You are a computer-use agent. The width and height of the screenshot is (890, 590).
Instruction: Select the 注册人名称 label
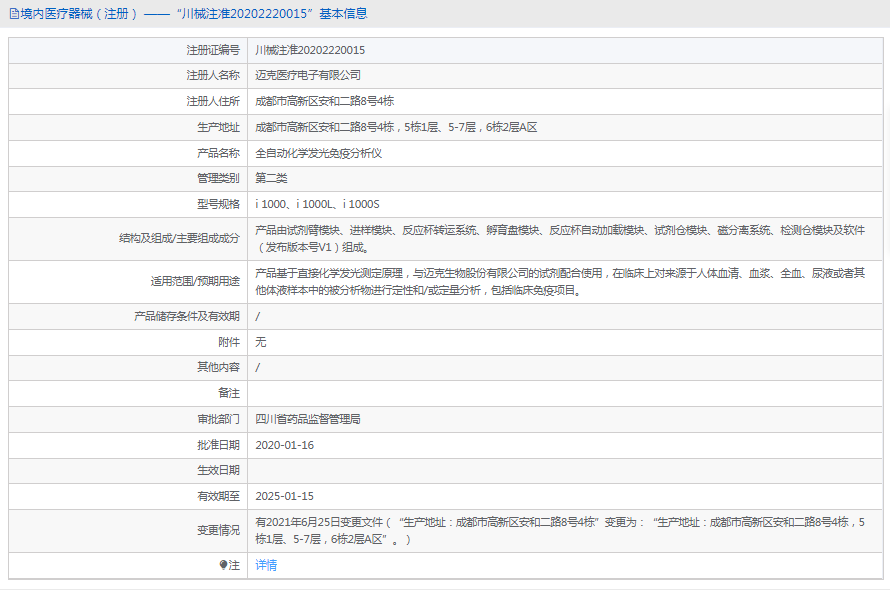click(x=213, y=76)
